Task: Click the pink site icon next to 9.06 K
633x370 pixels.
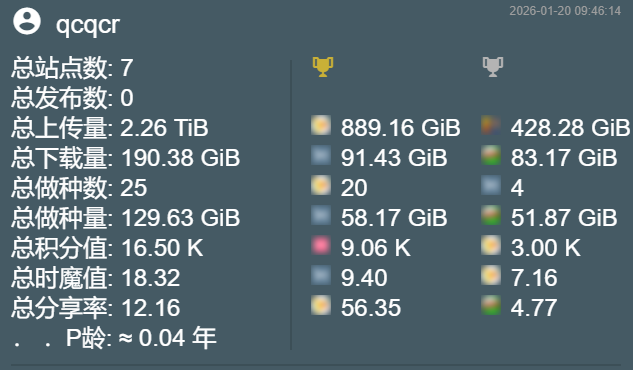Action: pos(321,245)
